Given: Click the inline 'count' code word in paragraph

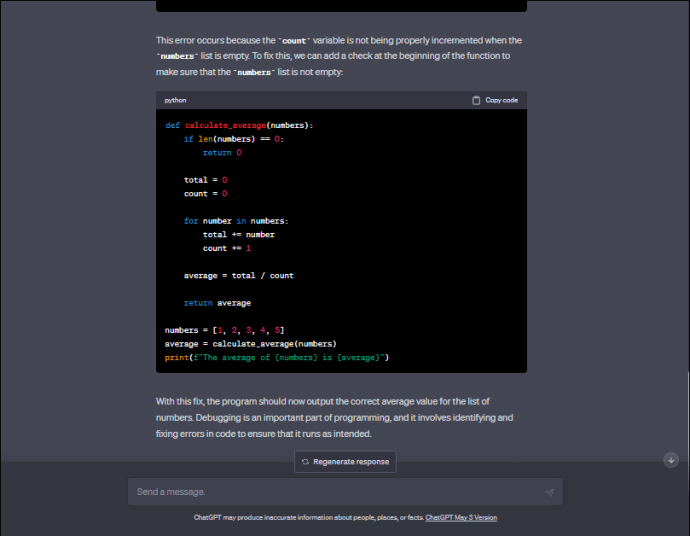Looking at the screenshot, I should (x=294, y=40).
